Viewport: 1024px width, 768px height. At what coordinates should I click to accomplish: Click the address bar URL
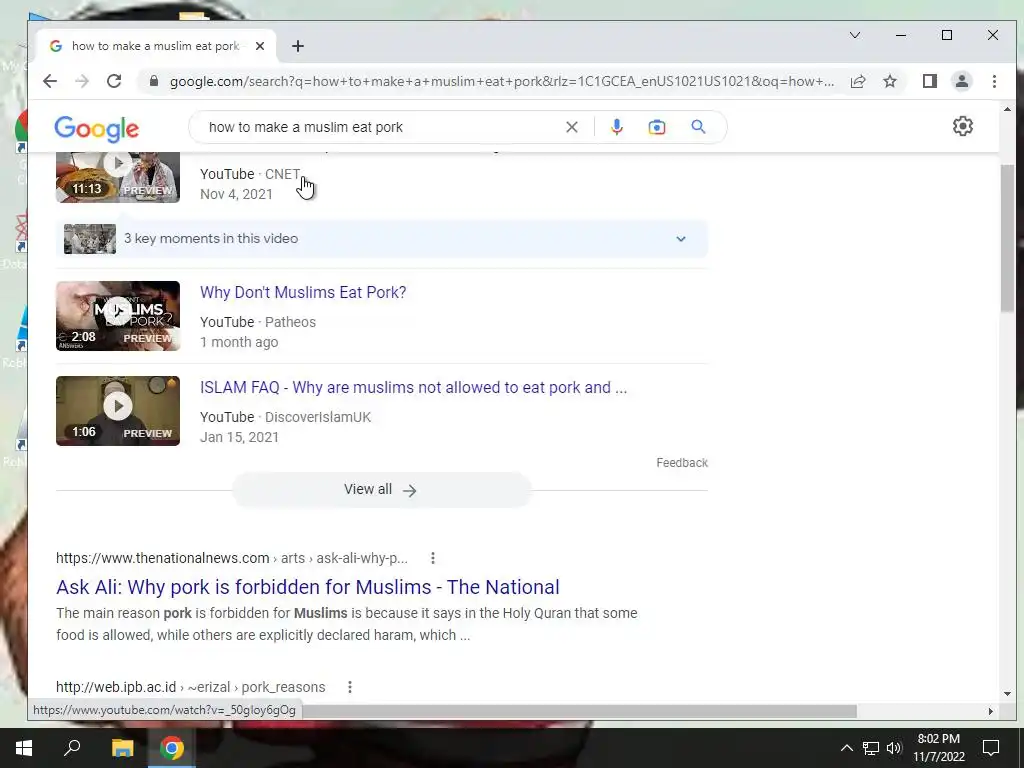click(502, 81)
